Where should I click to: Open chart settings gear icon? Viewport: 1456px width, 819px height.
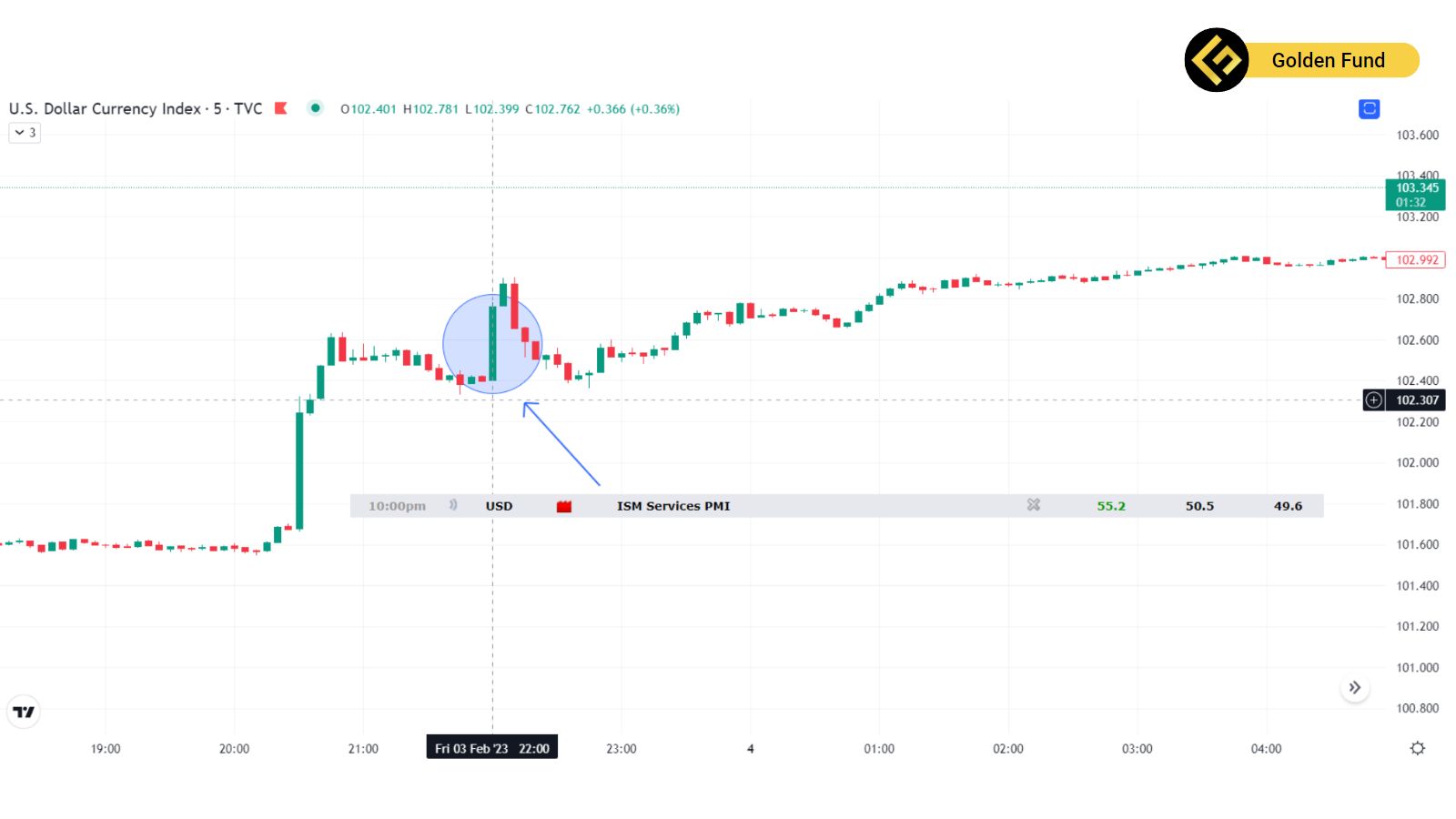[1417, 748]
